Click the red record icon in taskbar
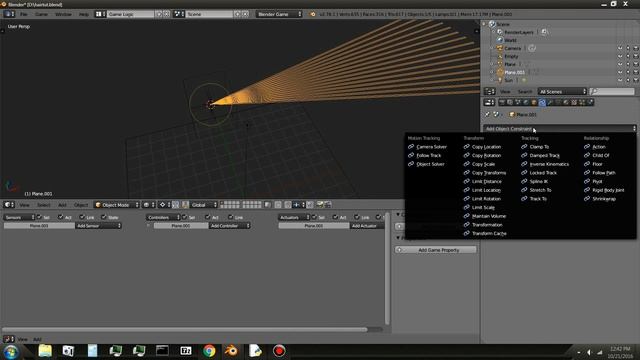This screenshot has width=640, height=360. [279, 351]
